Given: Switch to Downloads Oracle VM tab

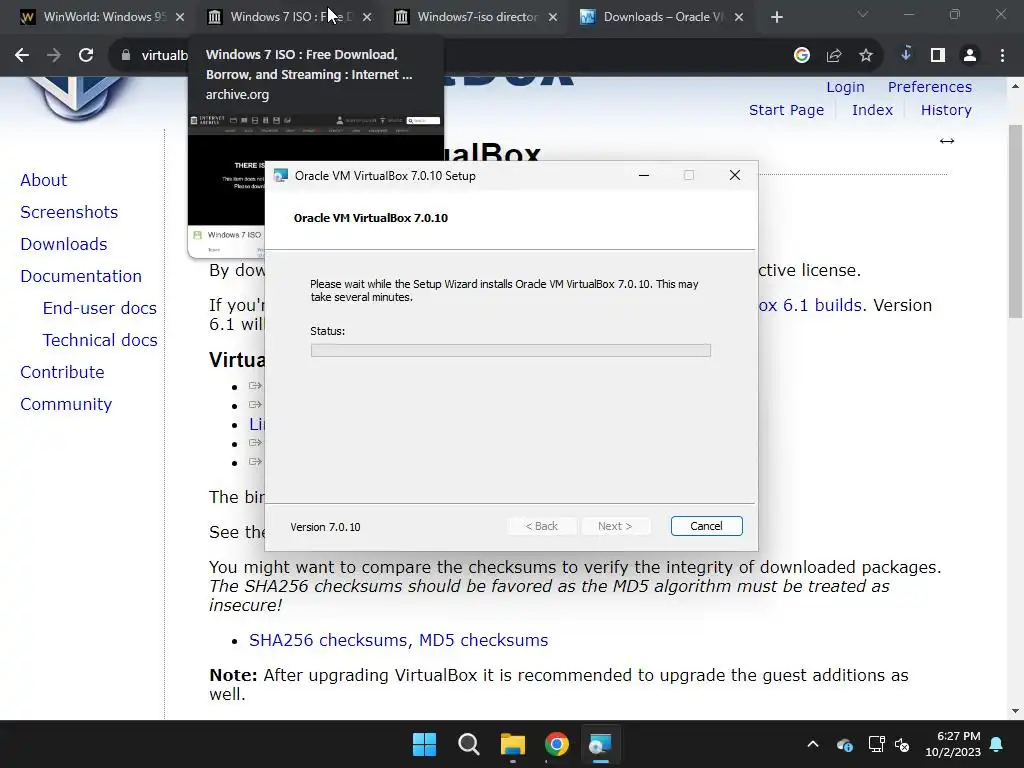Looking at the screenshot, I should 663,17.
